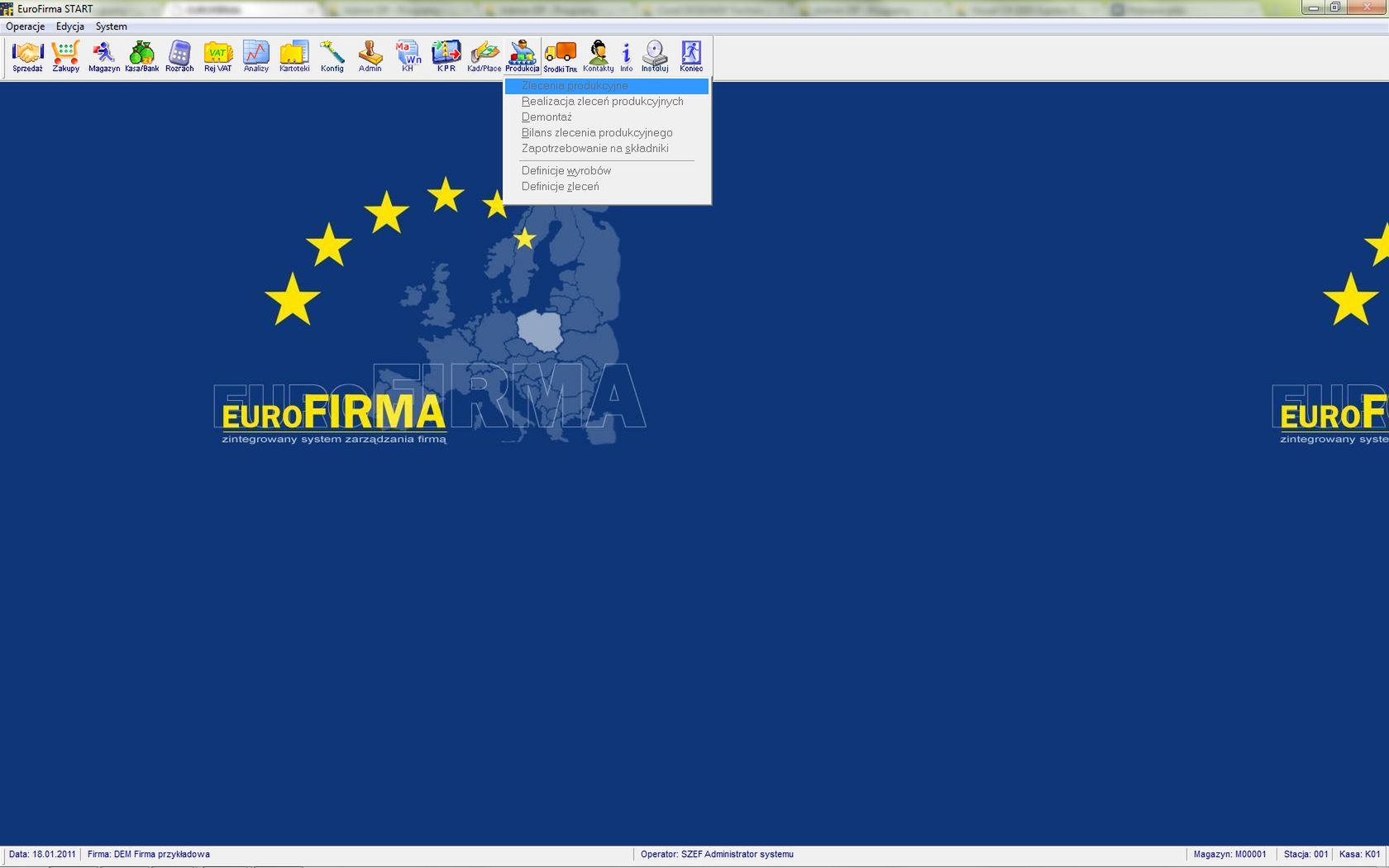Click the Kasa: K01 status entry
1389x868 pixels.
(1360, 855)
